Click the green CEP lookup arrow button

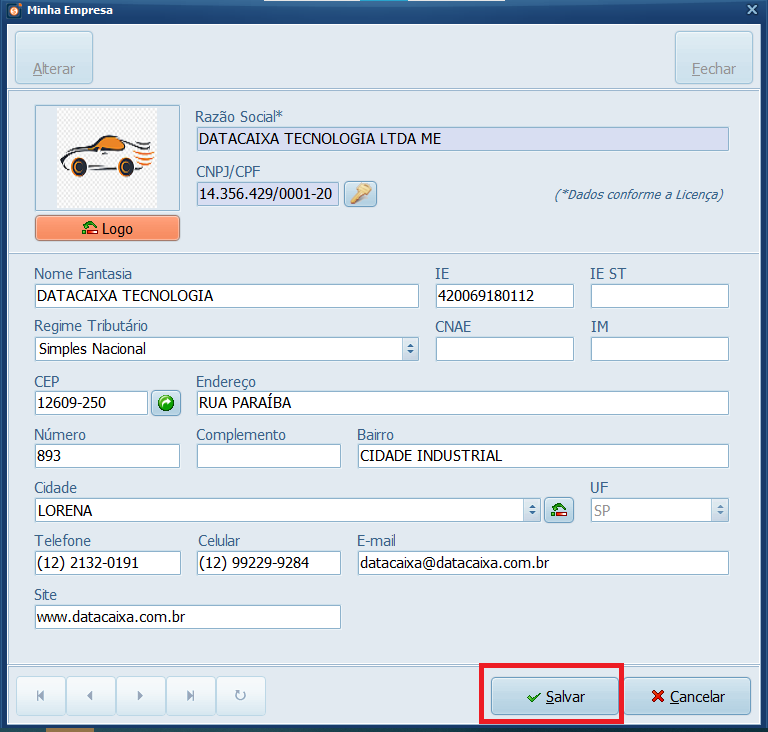coord(166,403)
